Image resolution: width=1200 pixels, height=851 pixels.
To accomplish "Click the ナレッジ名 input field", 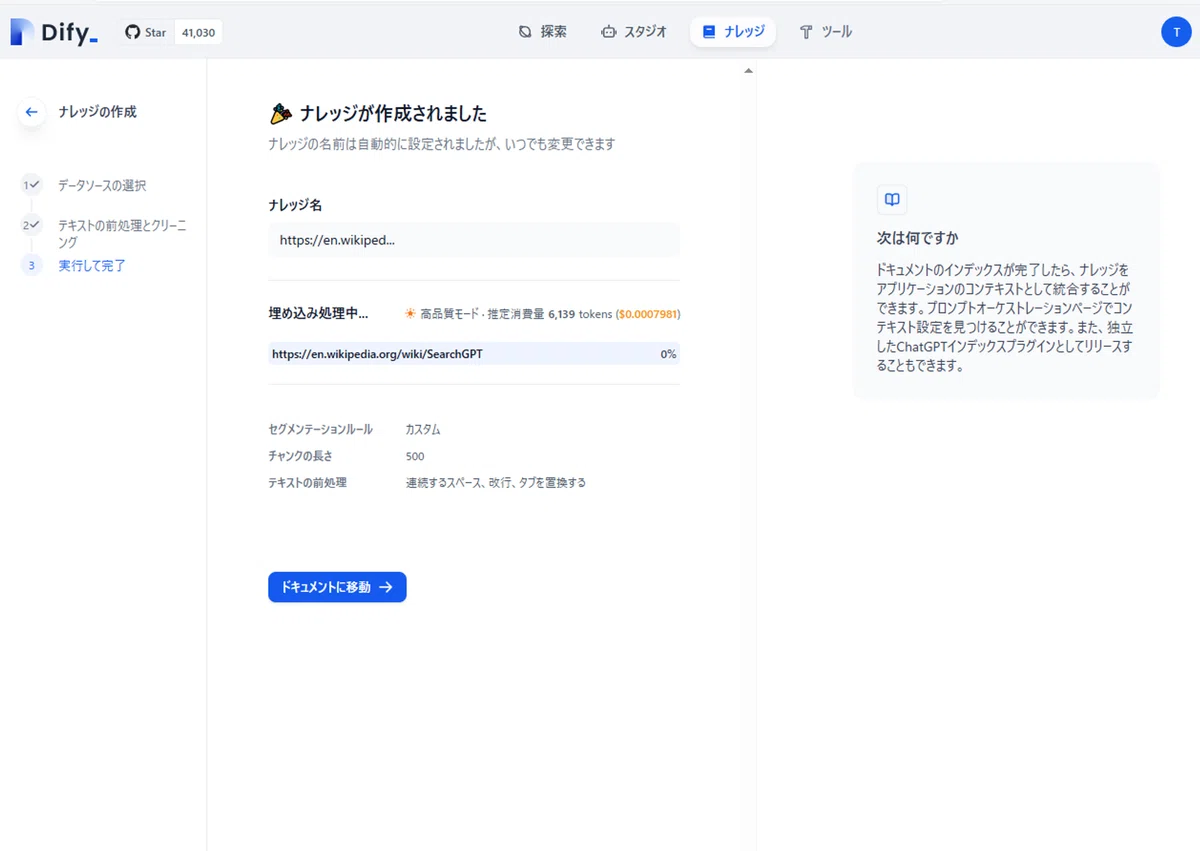I will tap(474, 240).
